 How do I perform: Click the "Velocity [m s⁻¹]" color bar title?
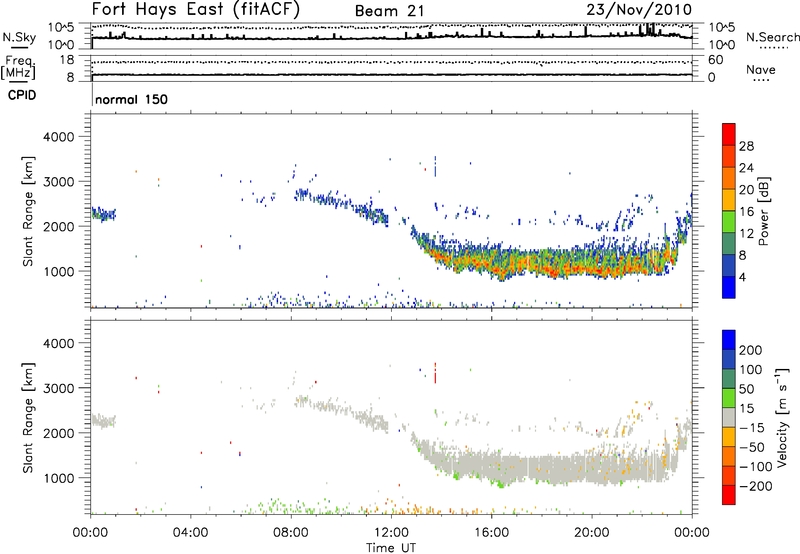click(x=782, y=417)
